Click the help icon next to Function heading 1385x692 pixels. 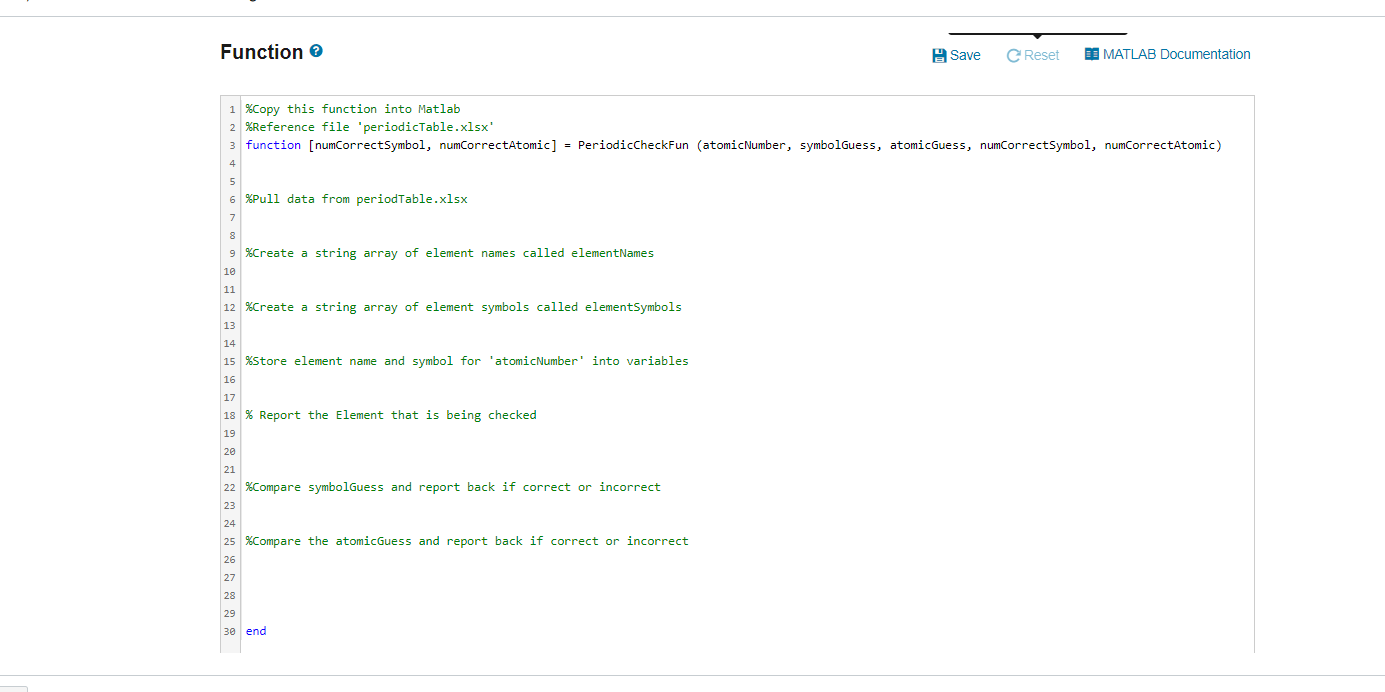[316, 50]
